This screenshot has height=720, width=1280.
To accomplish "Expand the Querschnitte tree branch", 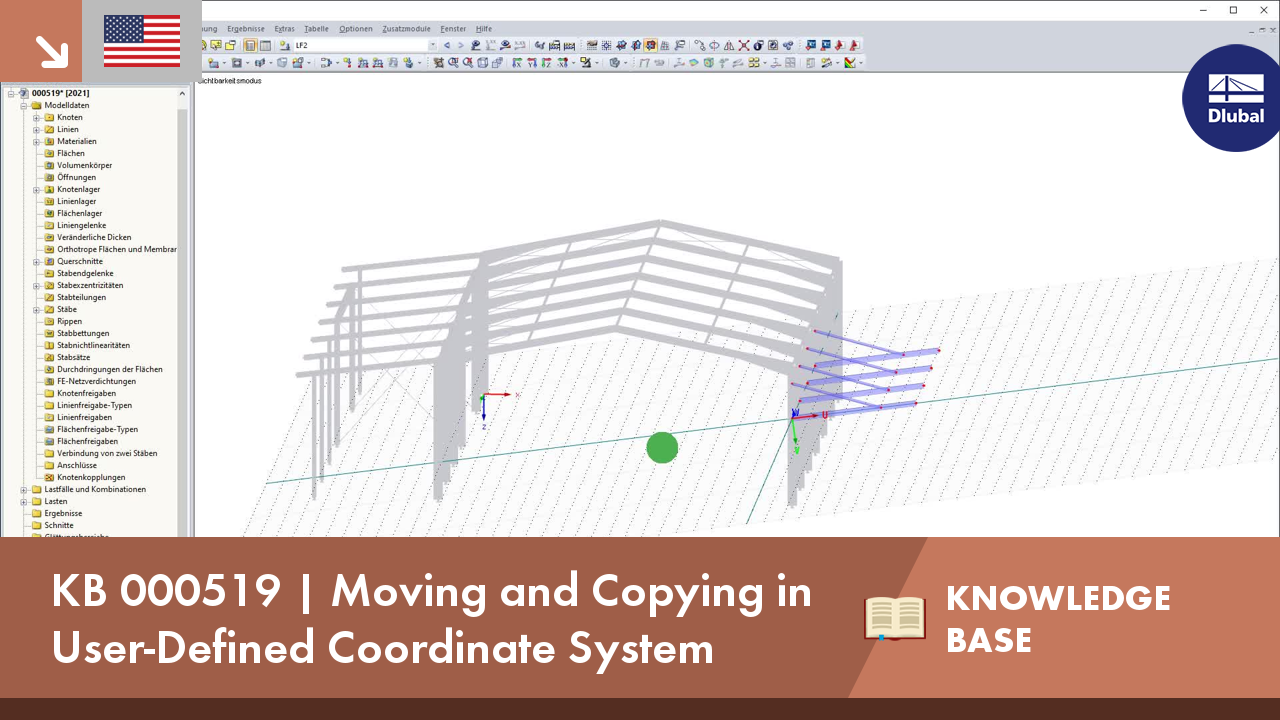I will (x=36, y=262).
